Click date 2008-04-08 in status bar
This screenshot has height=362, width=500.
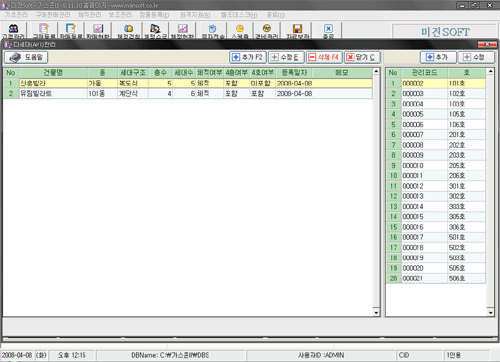(17, 355)
